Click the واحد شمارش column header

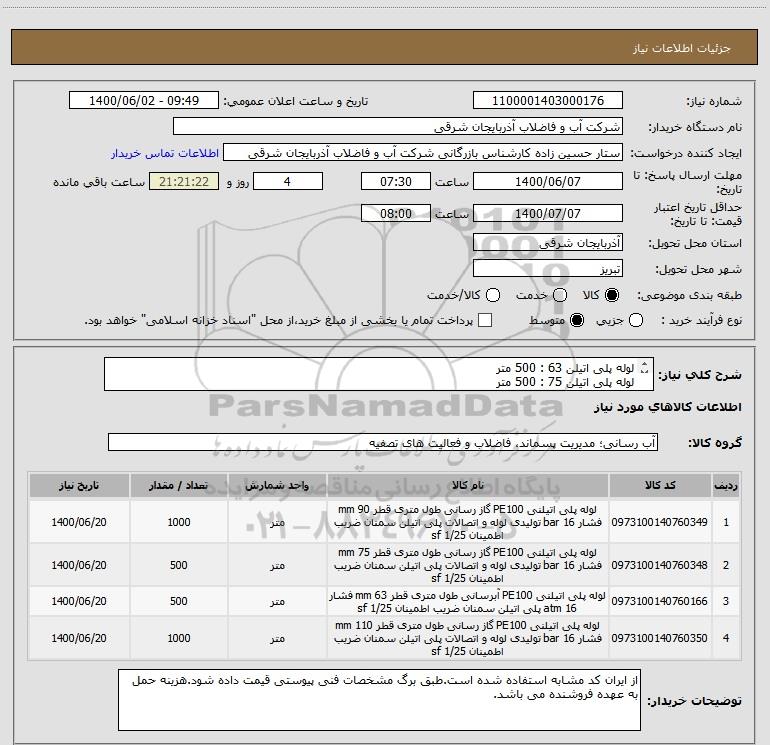[277, 485]
